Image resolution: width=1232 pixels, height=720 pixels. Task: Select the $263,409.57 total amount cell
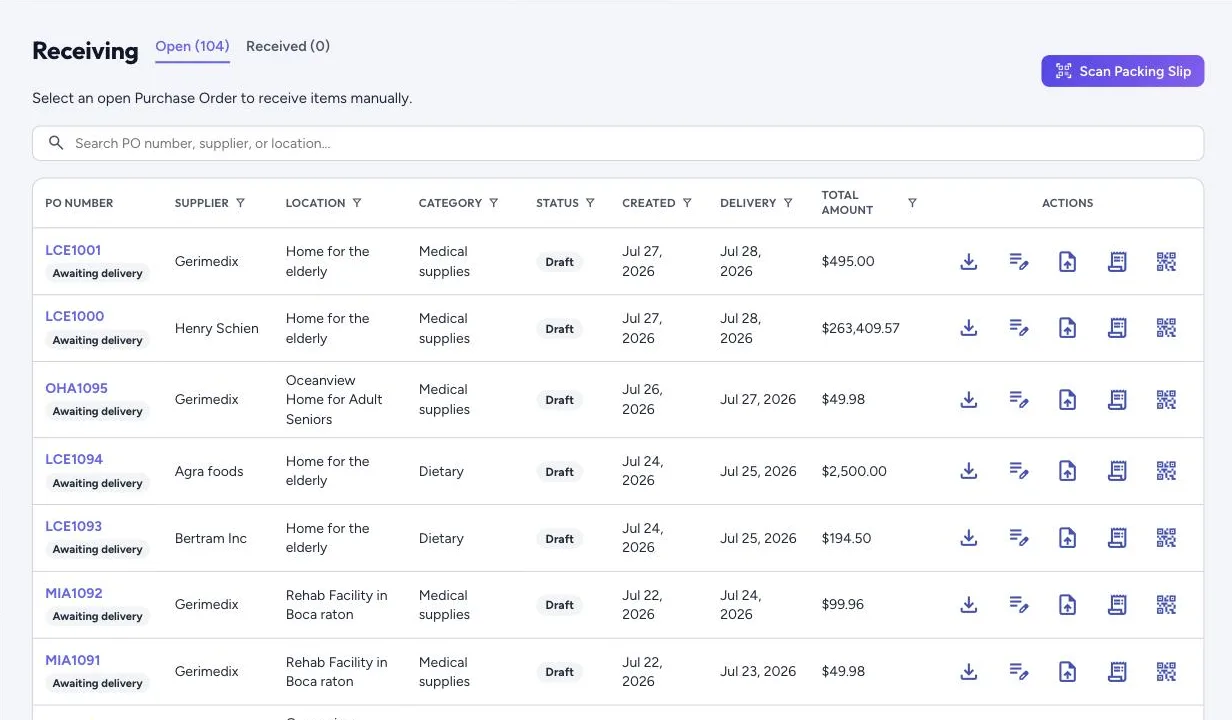[860, 328]
